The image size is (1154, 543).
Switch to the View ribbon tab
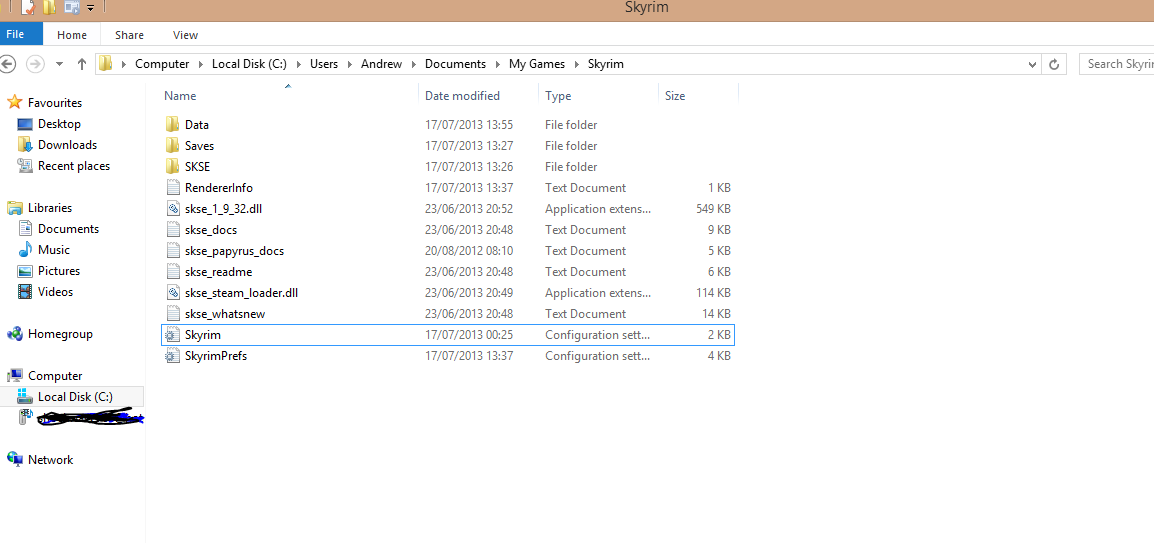pyautogui.click(x=185, y=35)
